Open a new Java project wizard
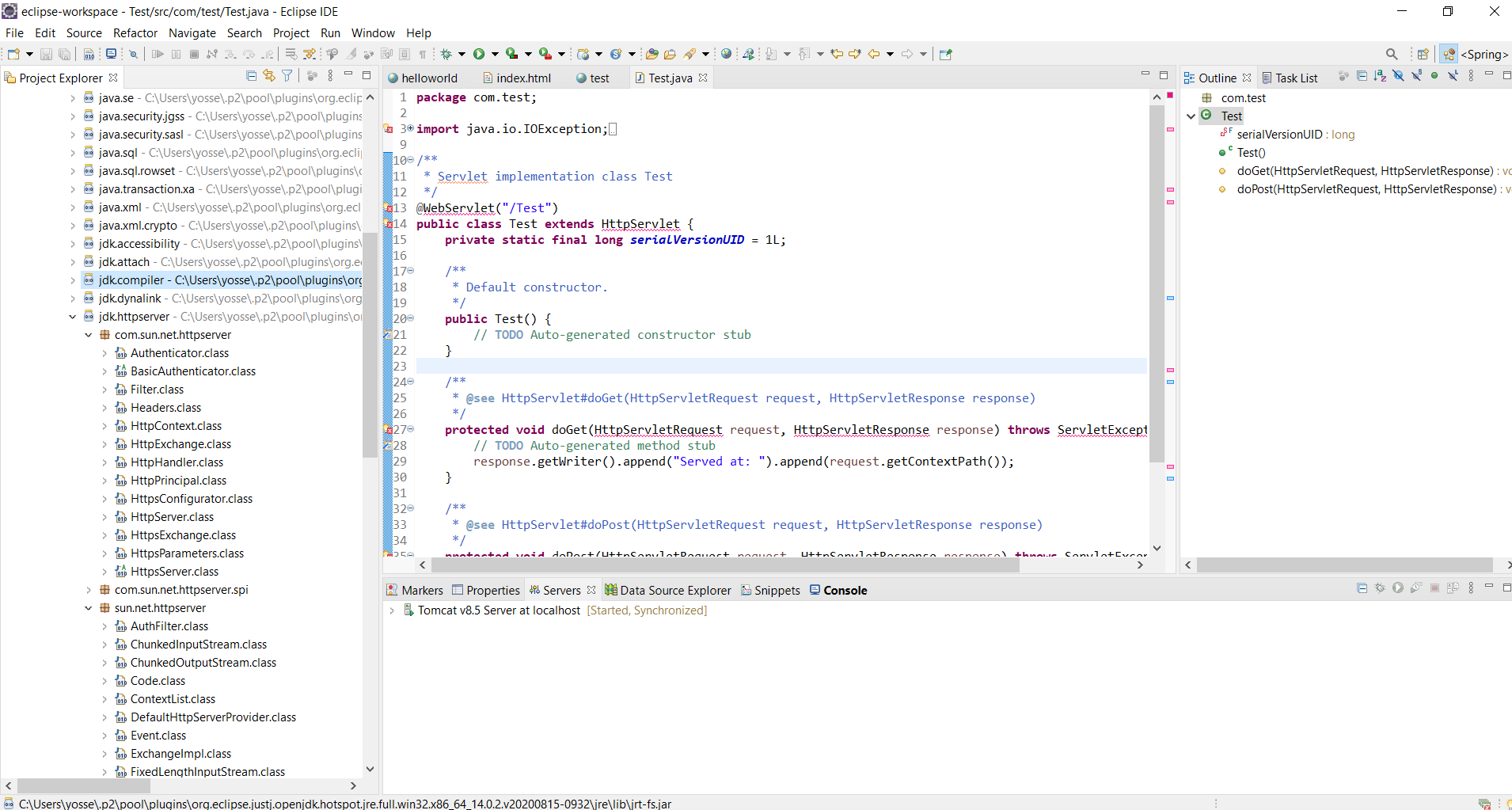1512x810 pixels. [12, 53]
